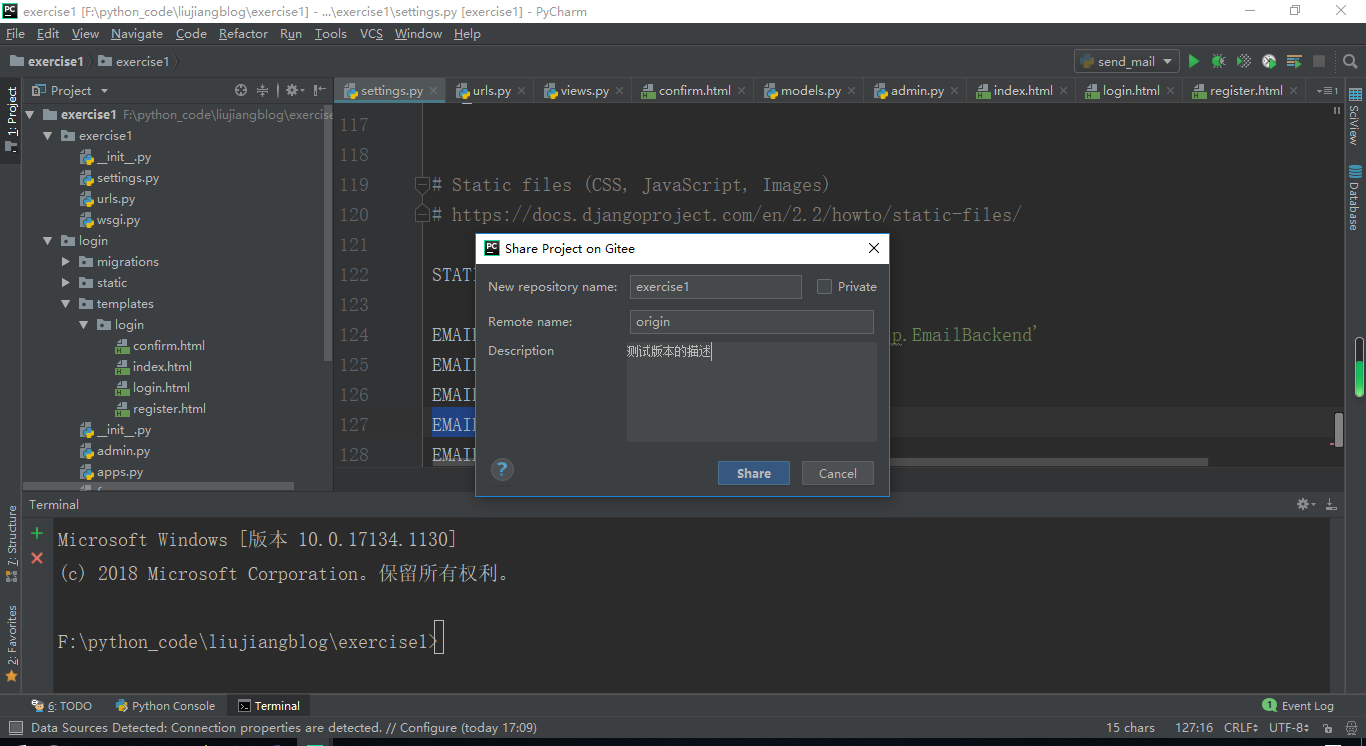1366x746 pixels.
Task: Open Terminal panel gear options
Action: (x=1305, y=505)
